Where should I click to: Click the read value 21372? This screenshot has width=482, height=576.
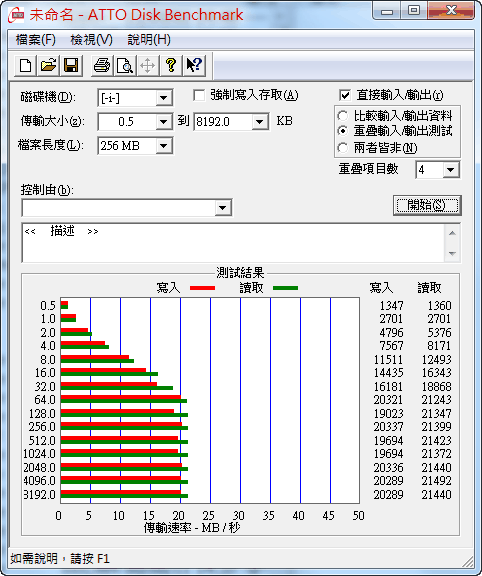point(436,454)
